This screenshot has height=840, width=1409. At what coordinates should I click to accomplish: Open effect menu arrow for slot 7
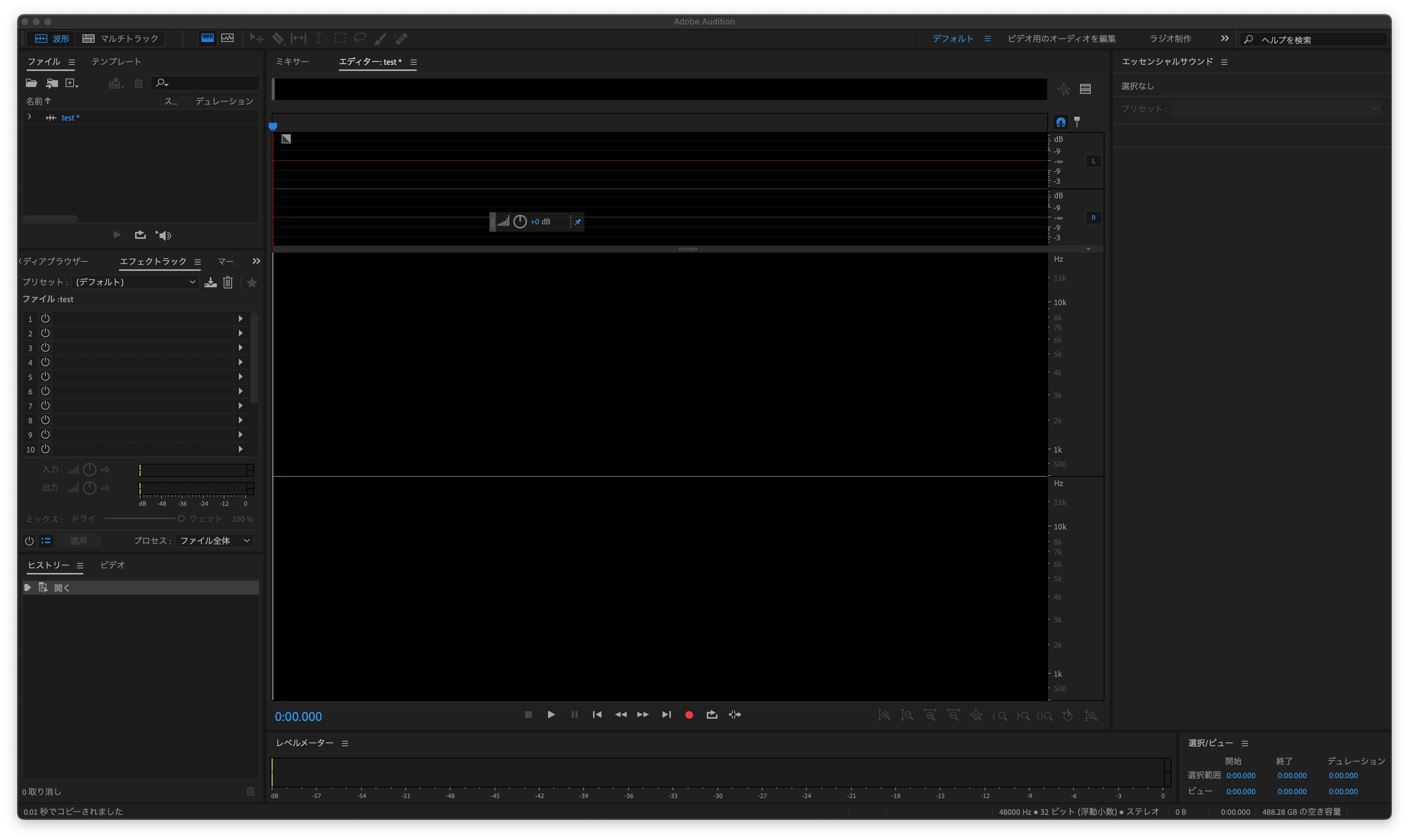coord(241,405)
